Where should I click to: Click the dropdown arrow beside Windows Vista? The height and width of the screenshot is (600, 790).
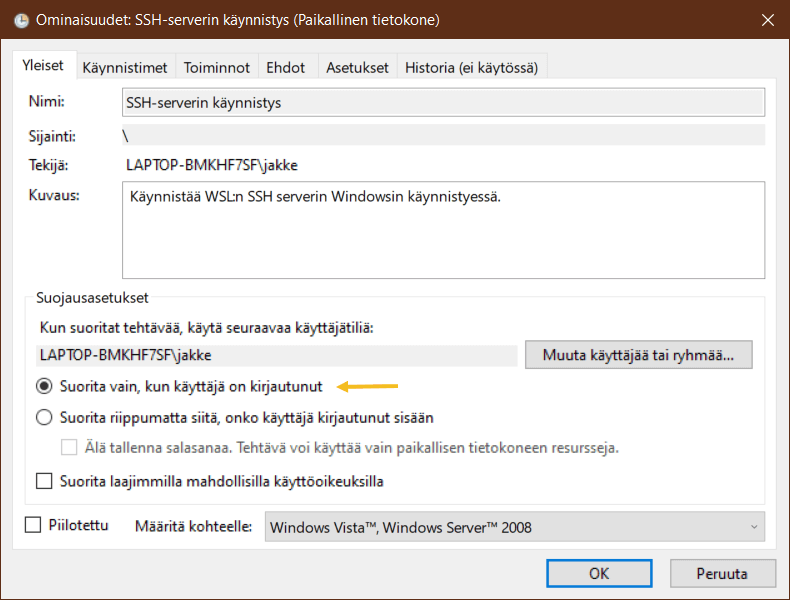pos(753,527)
